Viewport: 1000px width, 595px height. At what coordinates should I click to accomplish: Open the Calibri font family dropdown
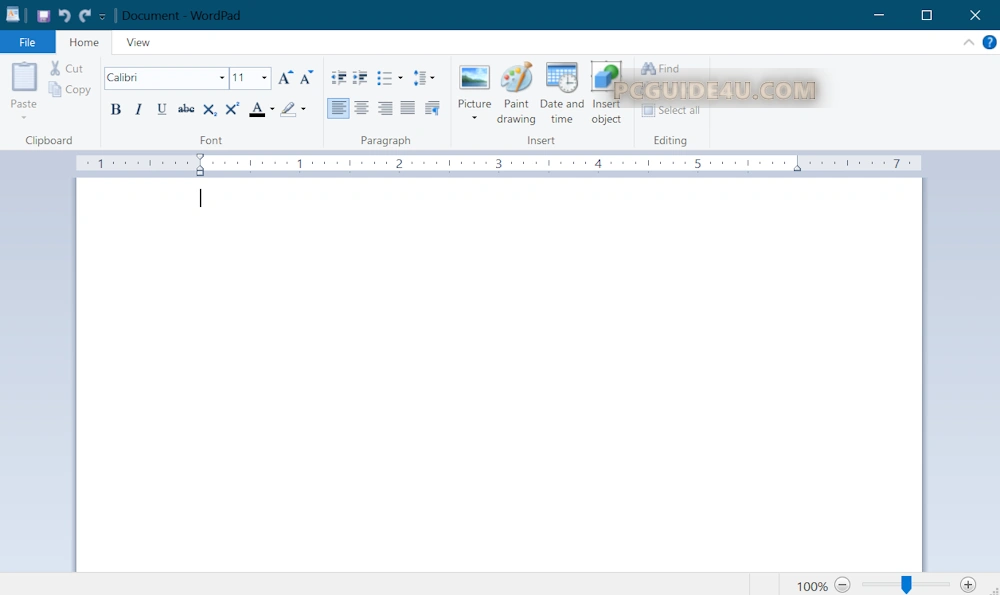(x=222, y=78)
